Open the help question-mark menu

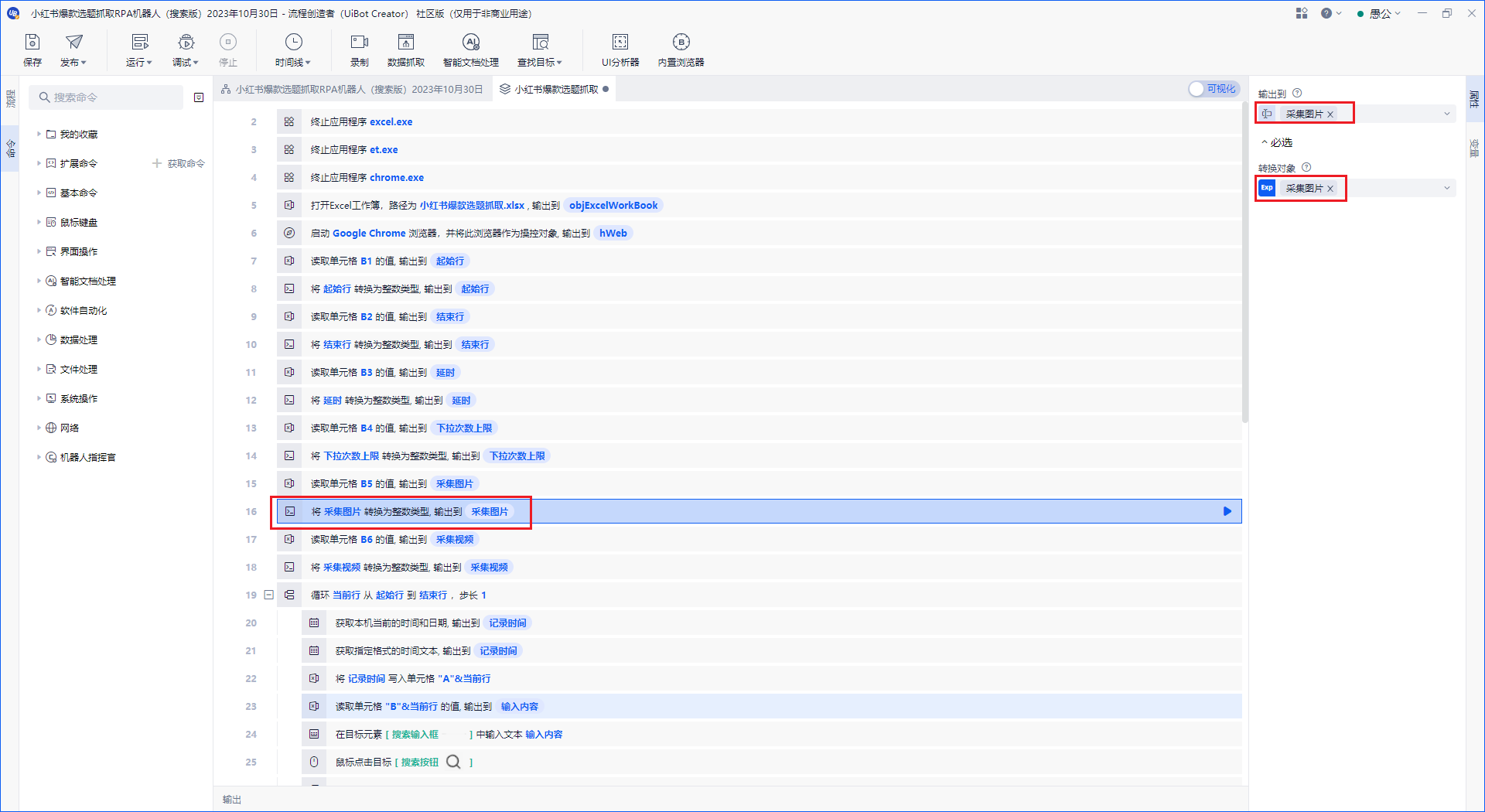[x=1331, y=13]
